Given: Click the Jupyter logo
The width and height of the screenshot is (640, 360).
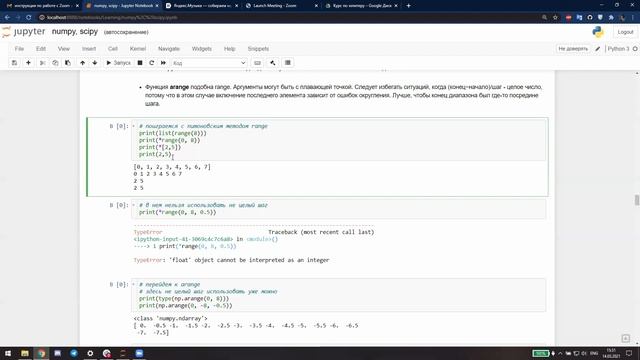Looking at the screenshot, I should point(24,32).
